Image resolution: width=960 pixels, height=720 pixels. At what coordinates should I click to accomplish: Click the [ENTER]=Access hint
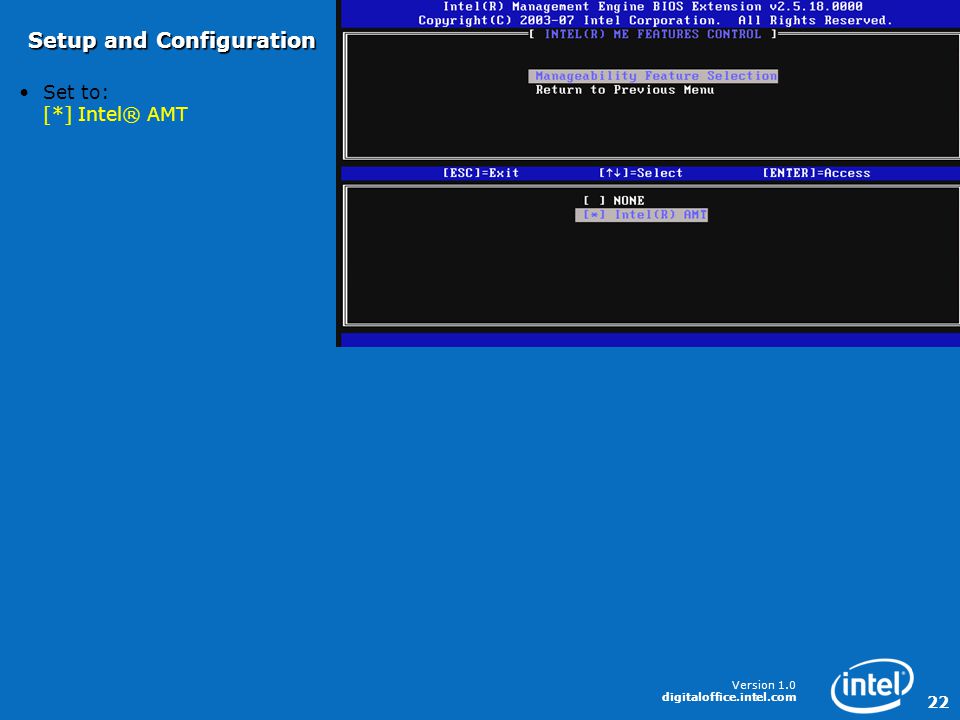click(816, 173)
